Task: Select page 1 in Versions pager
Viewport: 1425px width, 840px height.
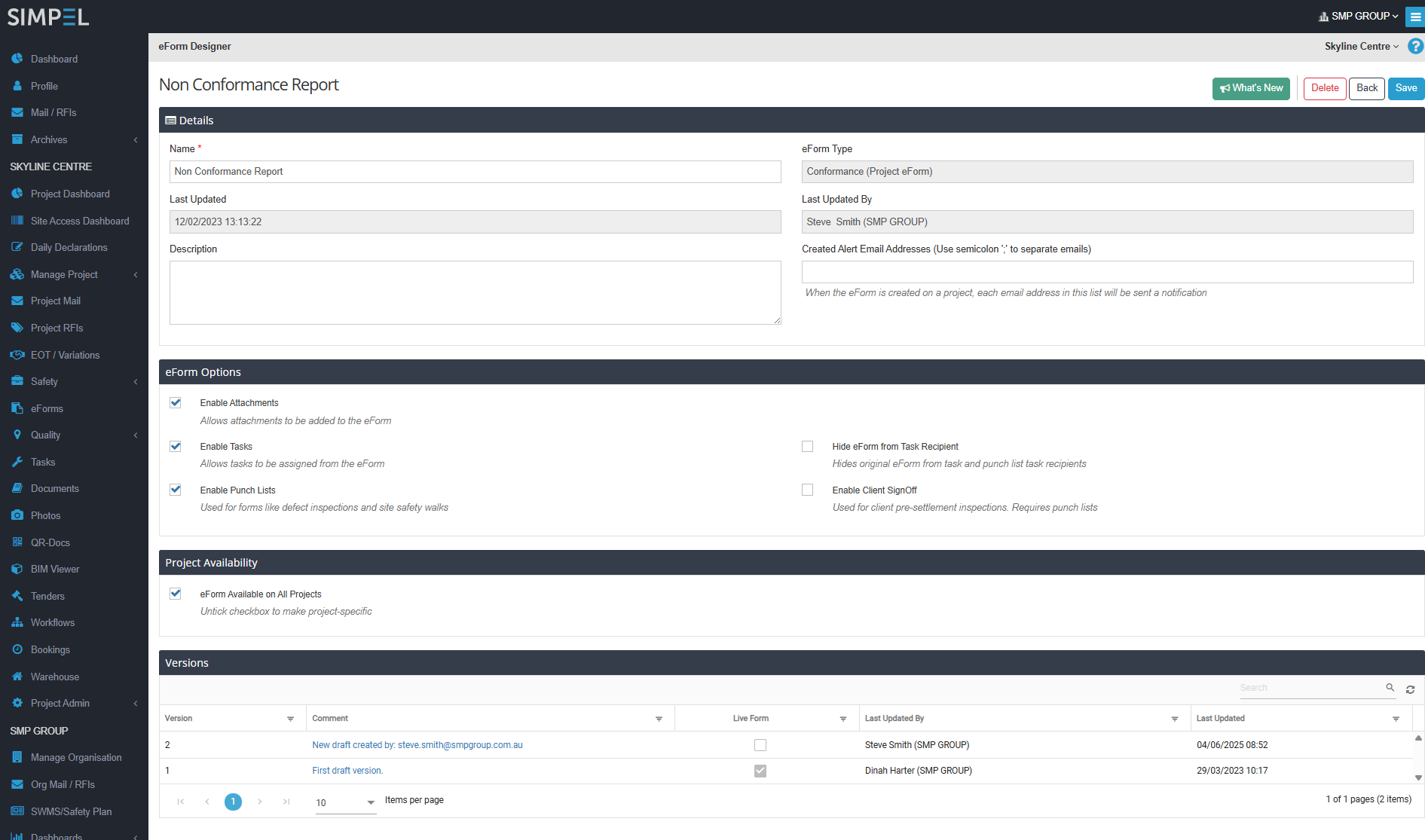Action: tap(233, 802)
